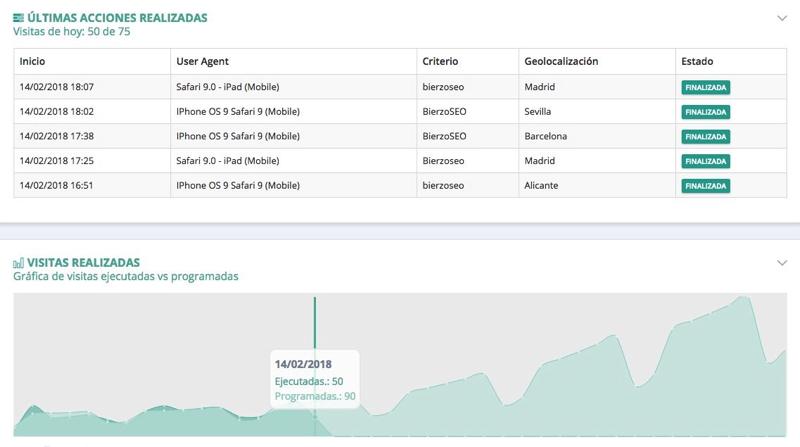Open FINALIZADA status for the Barcelona row
The width and height of the screenshot is (800, 447).
pos(706,136)
